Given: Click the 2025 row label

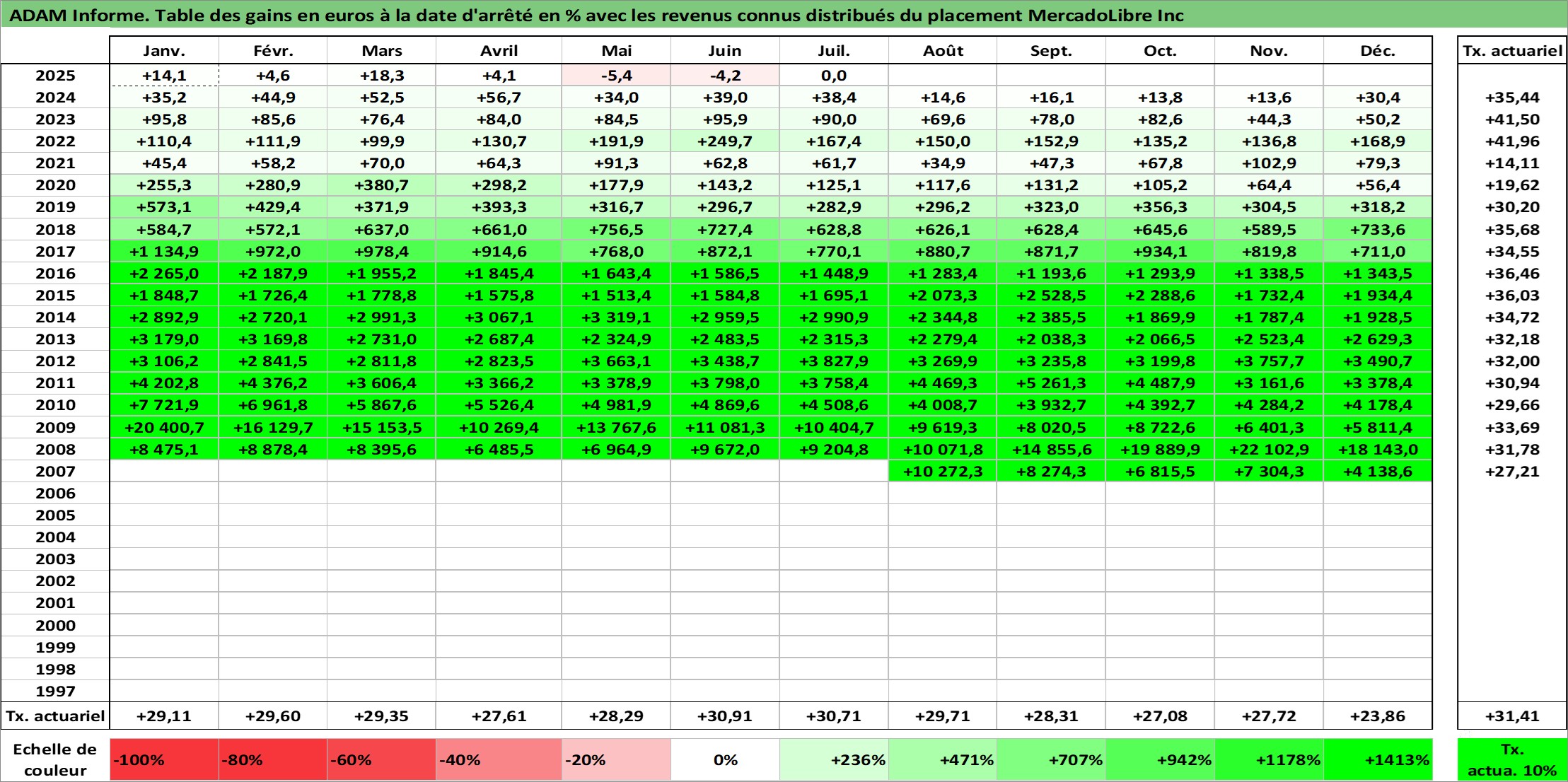Looking at the screenshot, I should coord(55,76).
